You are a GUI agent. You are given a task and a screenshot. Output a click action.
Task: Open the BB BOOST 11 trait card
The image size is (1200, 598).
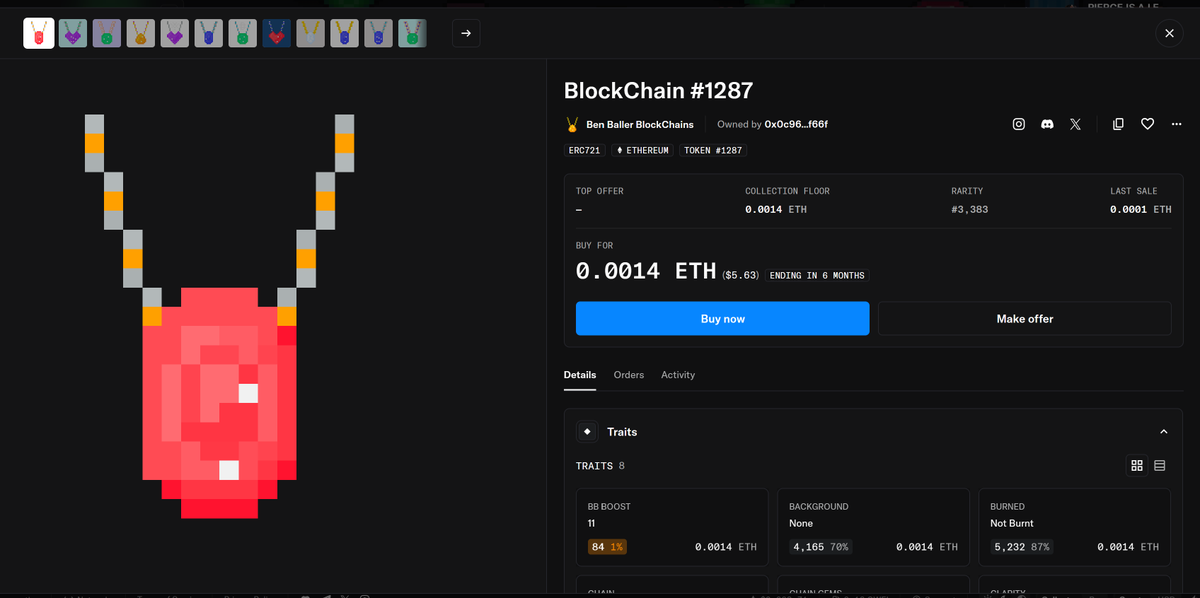(x=671, y=528)
